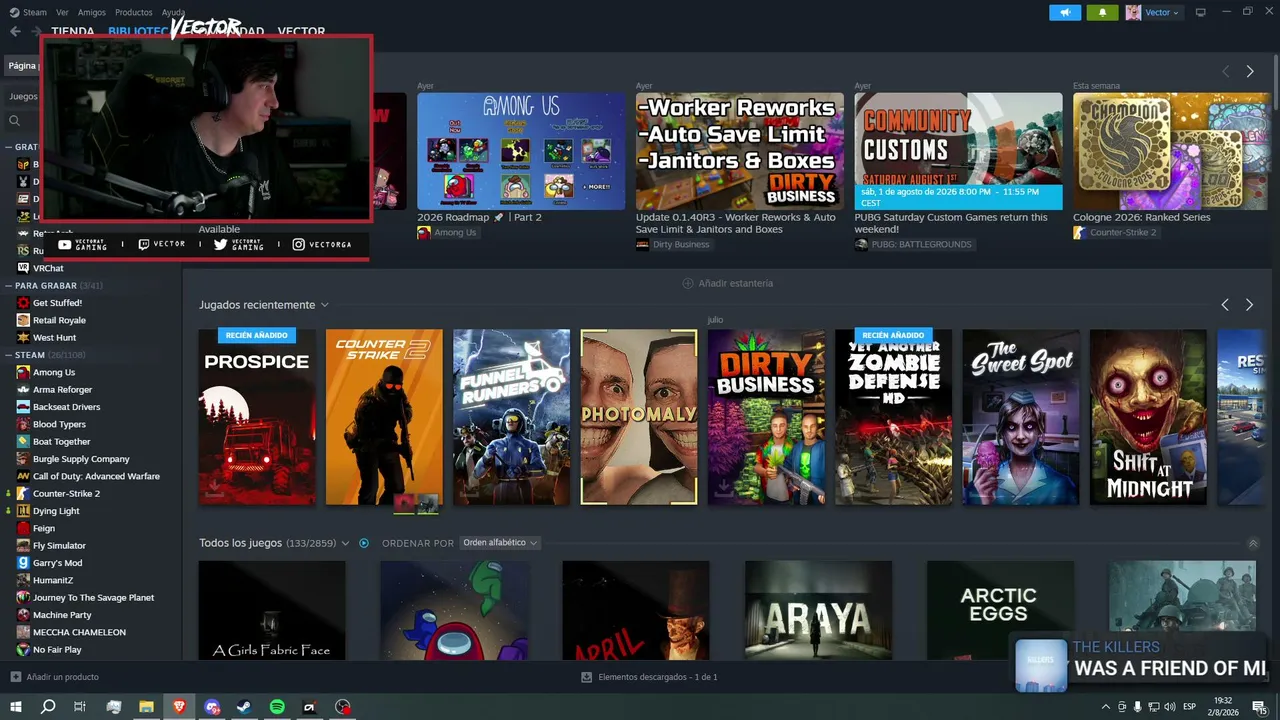Viewport: 1280px width, 720px height.
Task: Open the downloads manager icon in footer
Action: (586, 677)
